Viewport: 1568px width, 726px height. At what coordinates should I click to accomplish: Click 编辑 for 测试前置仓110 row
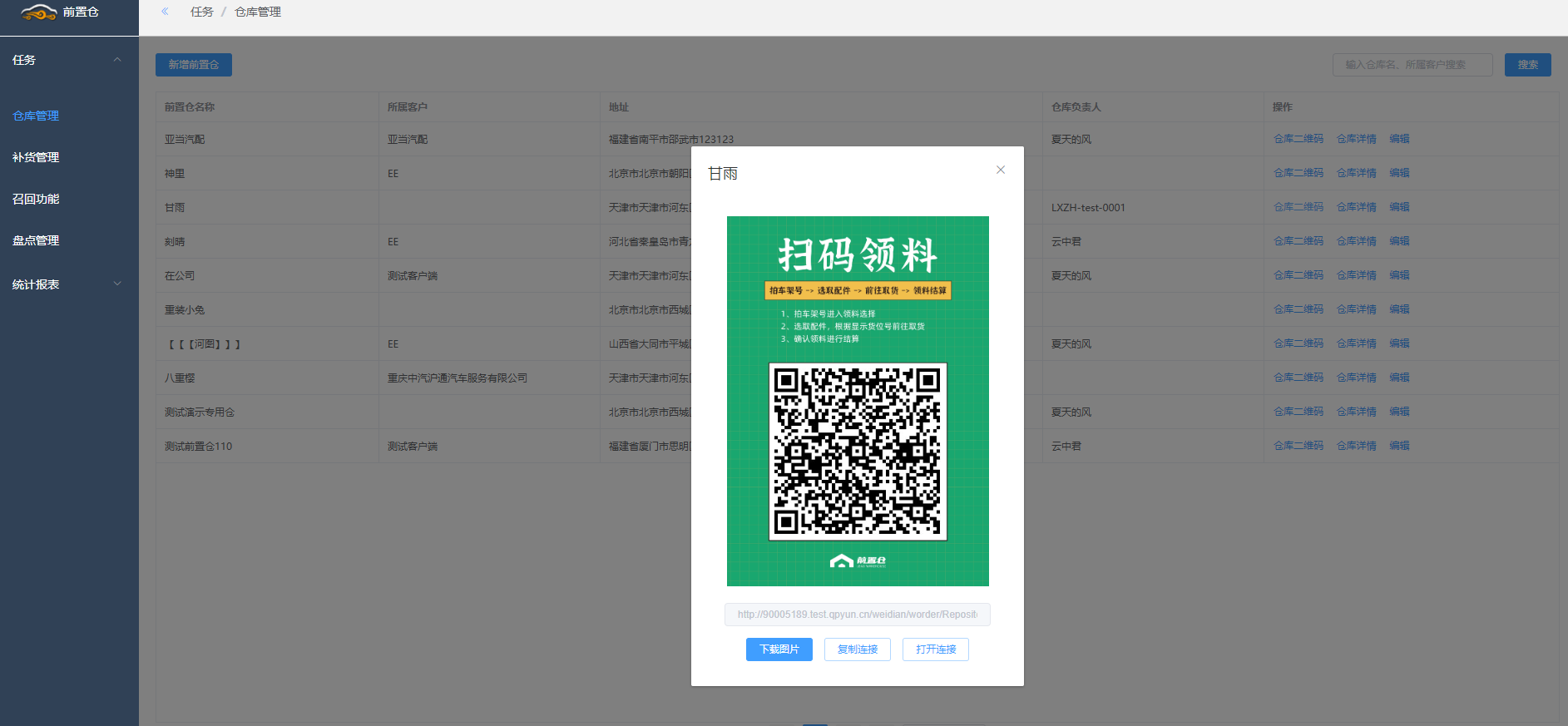coord(1399,446)
